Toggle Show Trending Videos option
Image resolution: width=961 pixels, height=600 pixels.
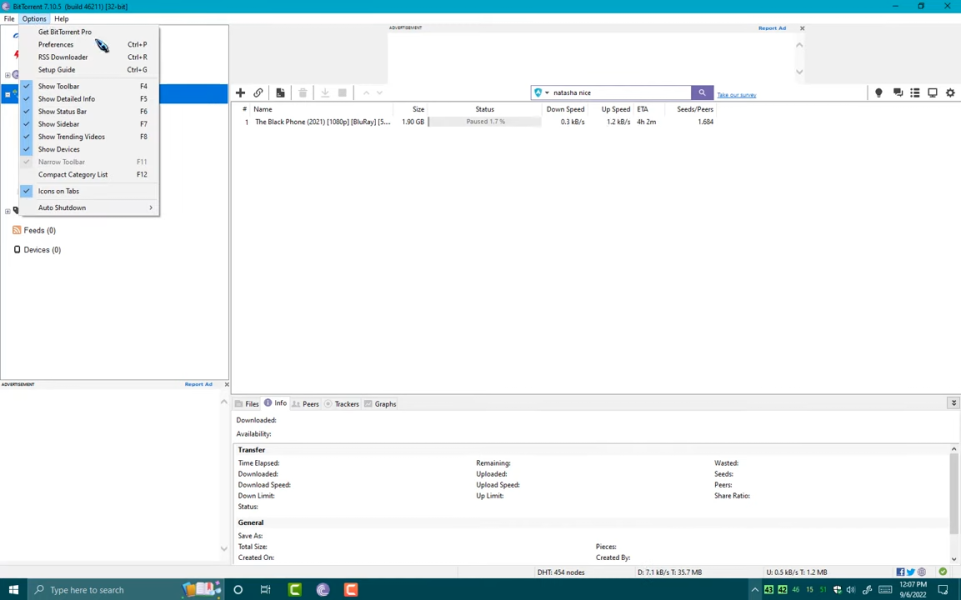click(x=89, y=137)
